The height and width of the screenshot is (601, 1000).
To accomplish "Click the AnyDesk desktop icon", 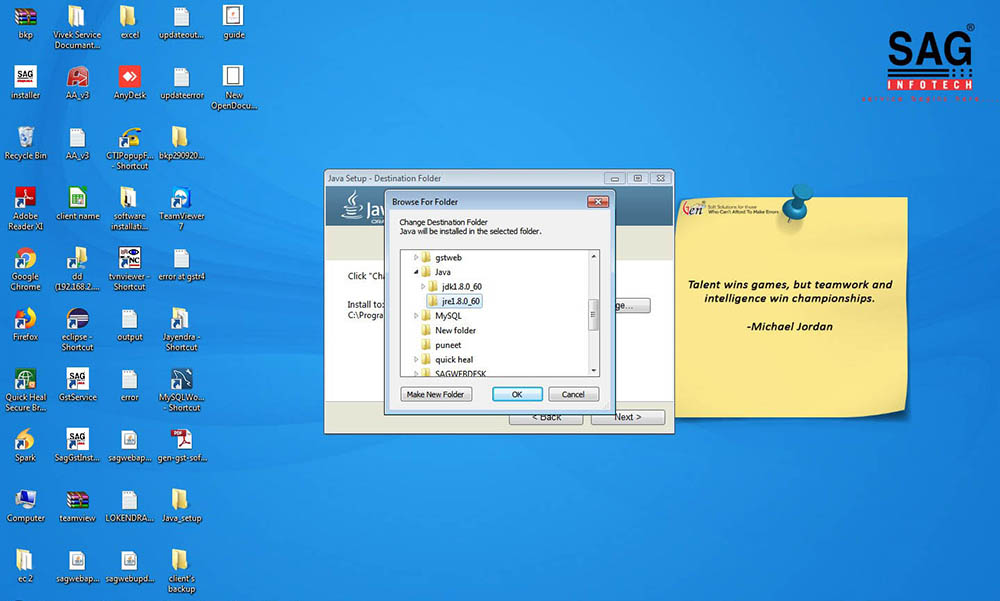I will [x=129, y=78].
